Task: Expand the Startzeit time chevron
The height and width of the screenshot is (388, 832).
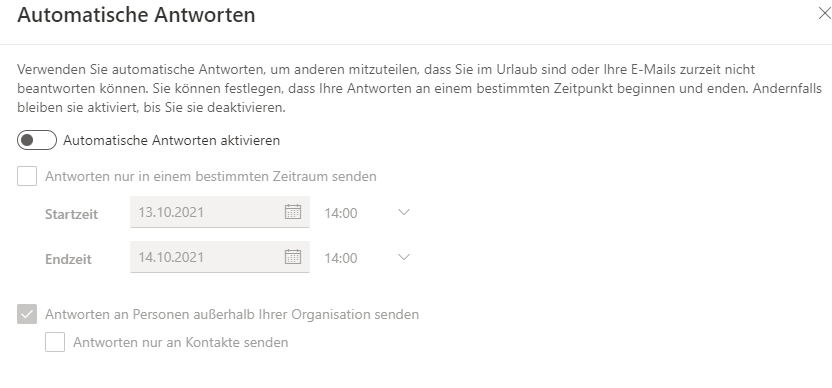Action: pos(404,212)
